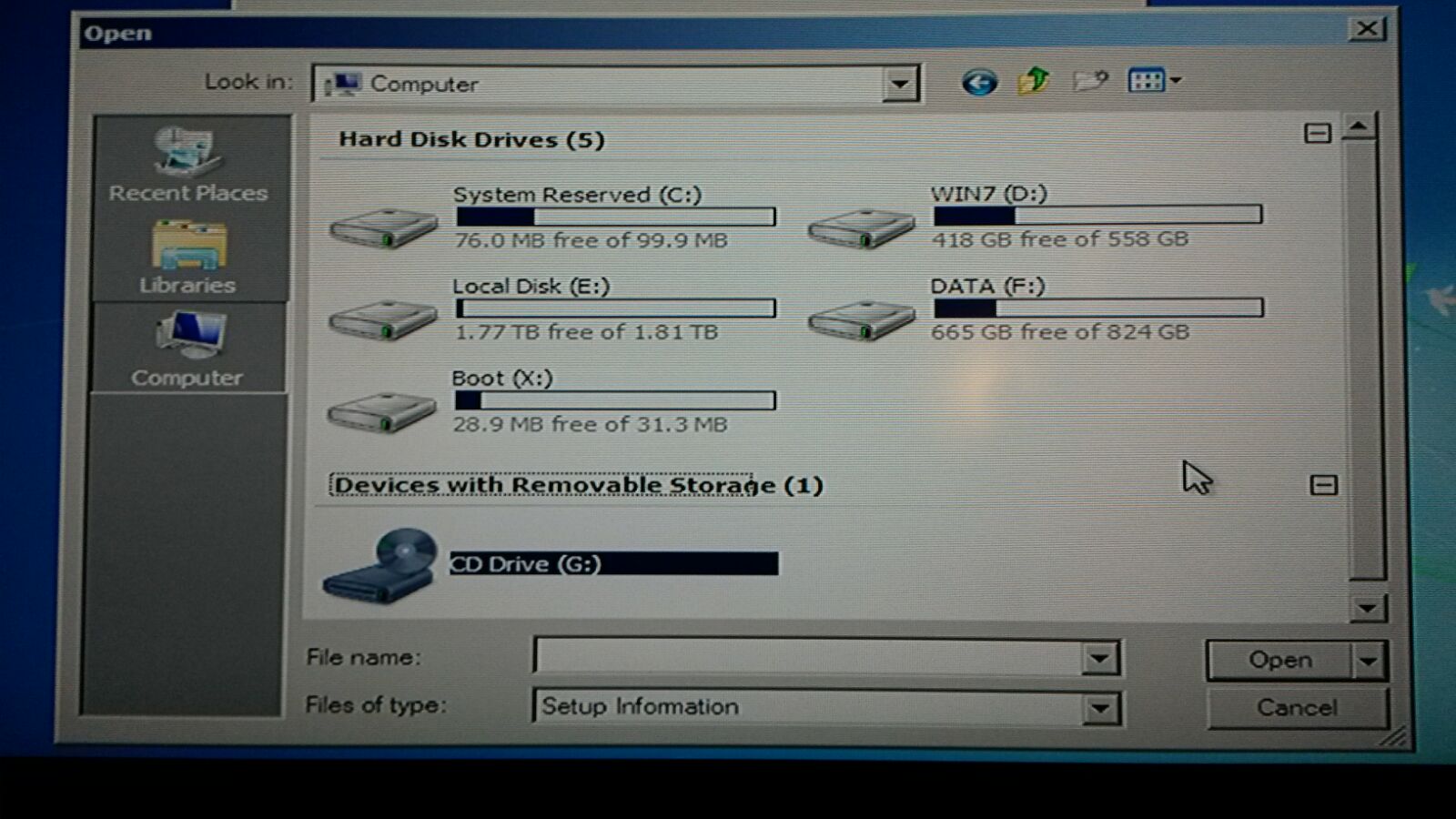Click the "System Reserved (C:)" label
Viewport: 1456px width, 819px height.
tap(578, 195)
